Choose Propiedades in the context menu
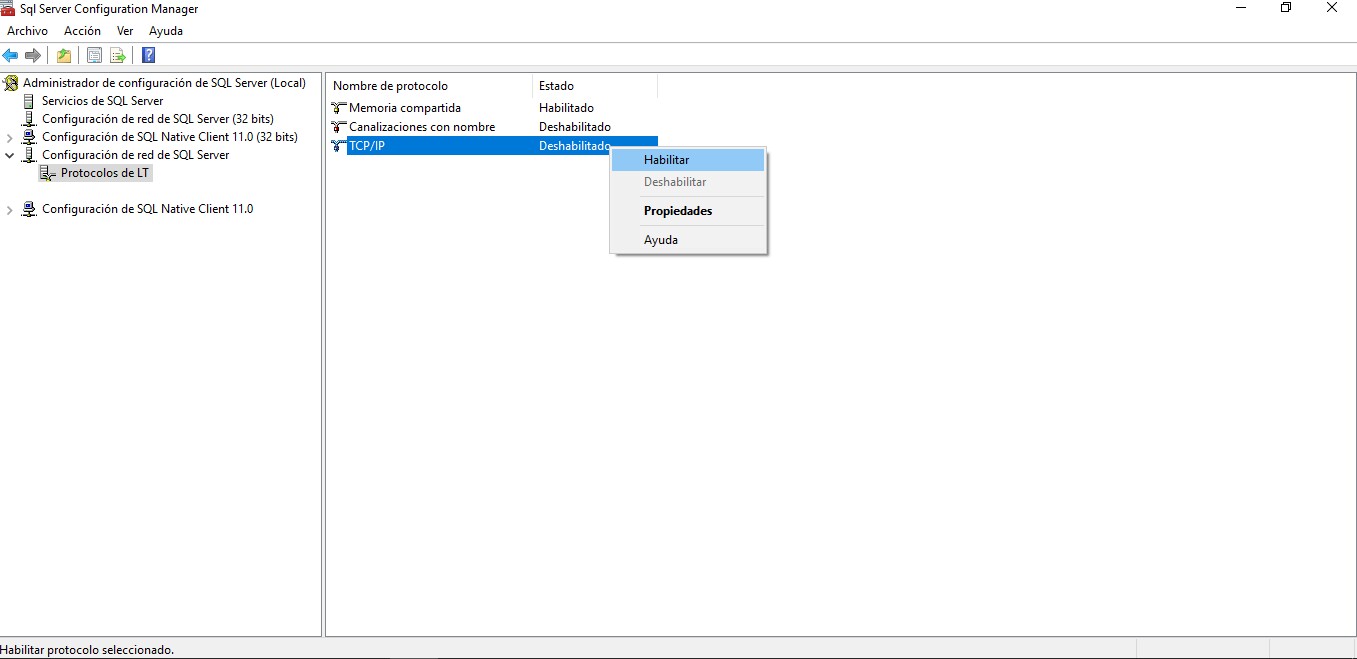 click(x=688, y=211)
